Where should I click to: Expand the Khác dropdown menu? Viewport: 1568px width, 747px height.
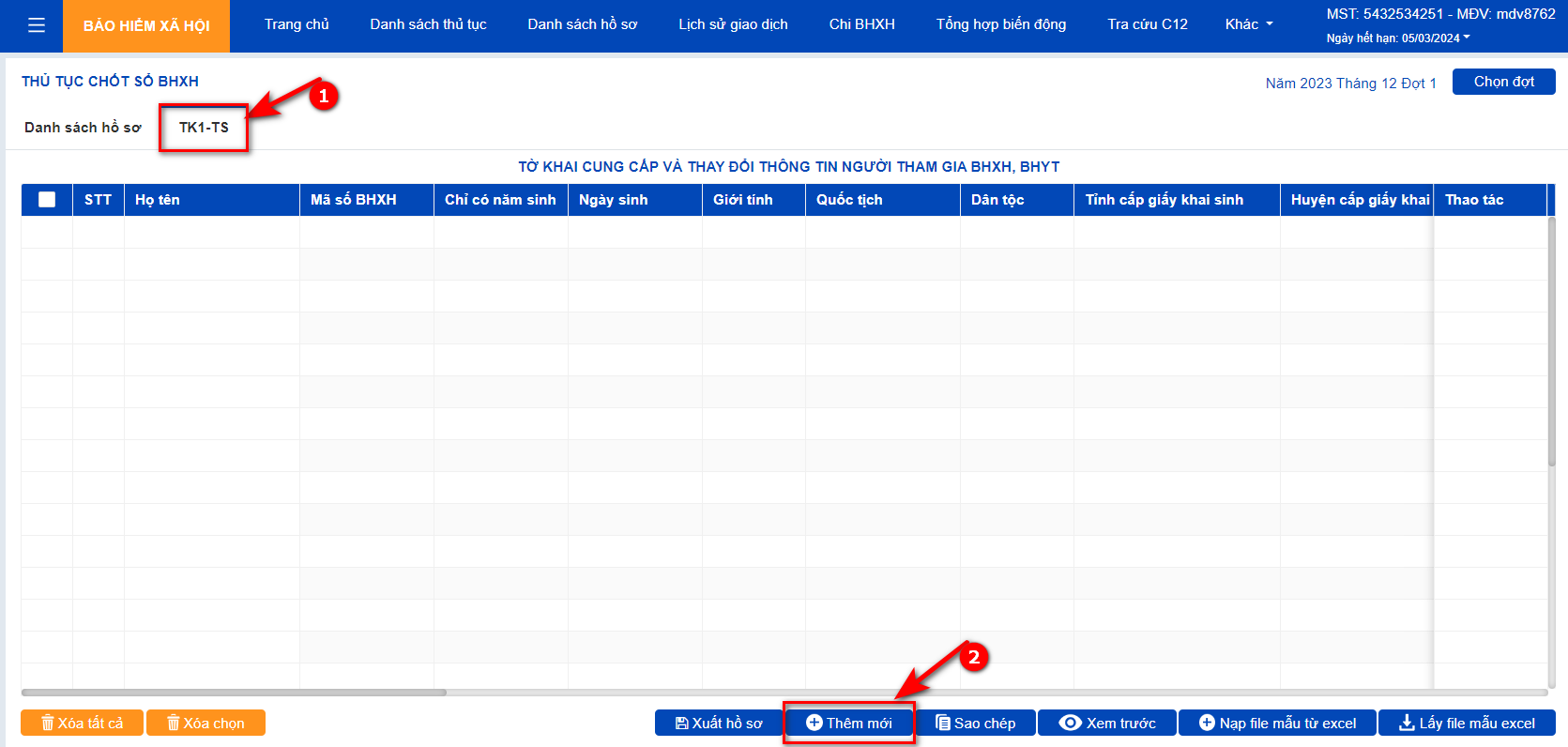[1249, 24]
